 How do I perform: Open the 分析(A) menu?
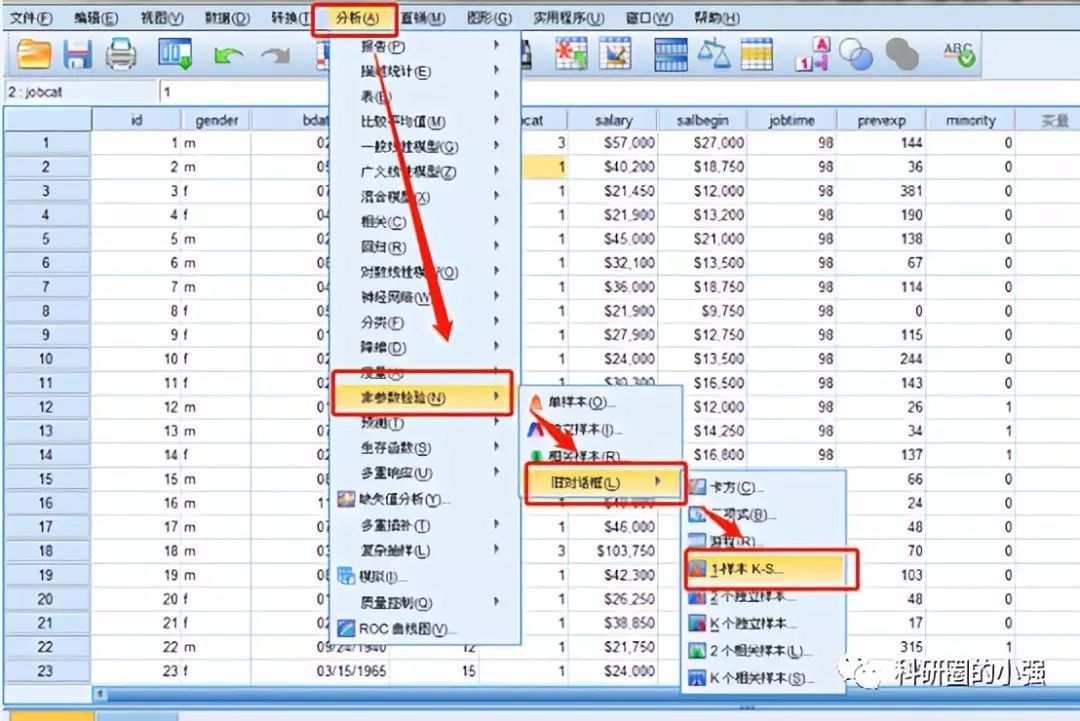[x=355, y=17]
